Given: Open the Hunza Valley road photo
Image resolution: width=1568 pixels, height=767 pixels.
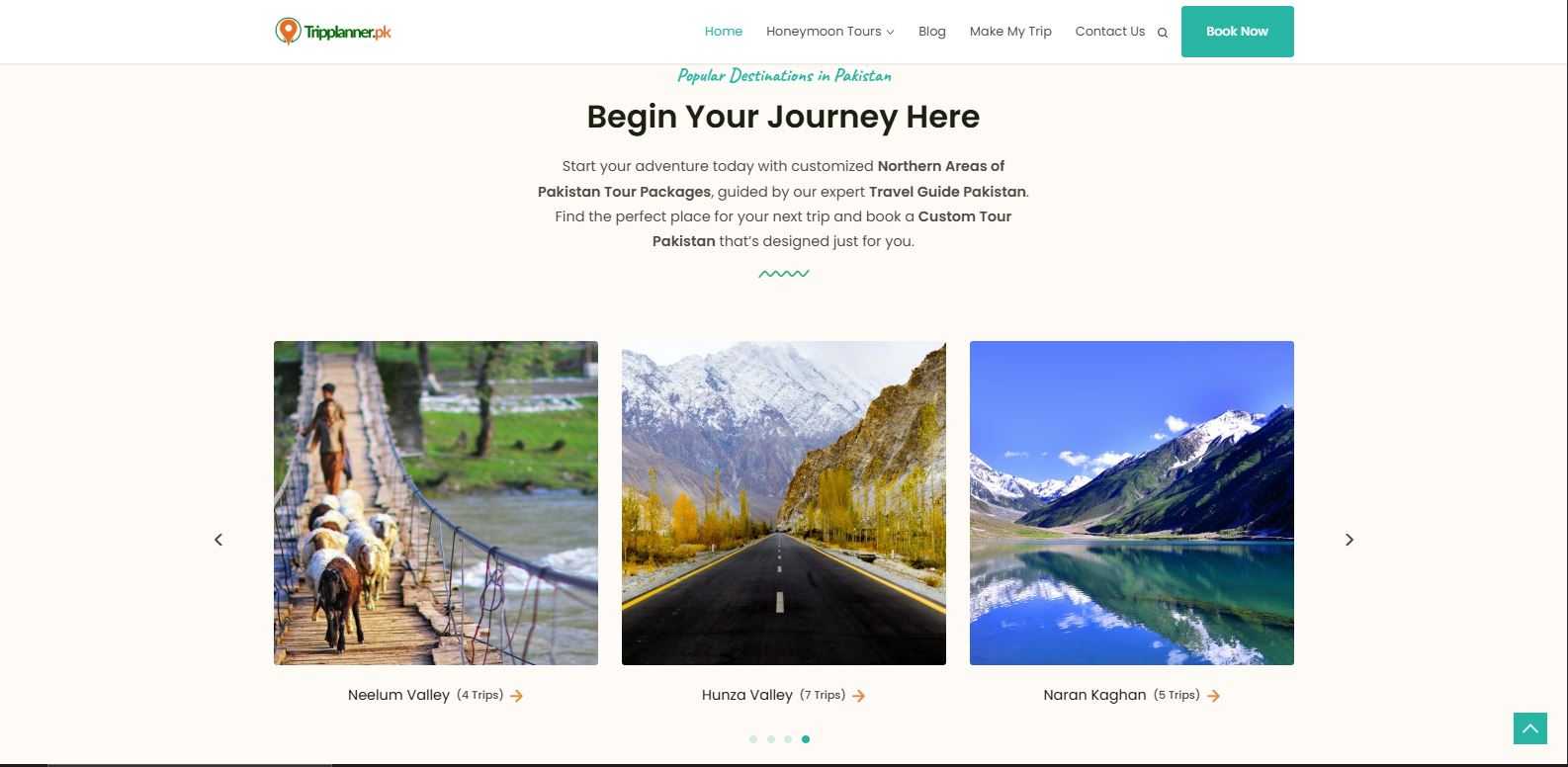Looking at the screenshot, I should (x=784, y=503).
